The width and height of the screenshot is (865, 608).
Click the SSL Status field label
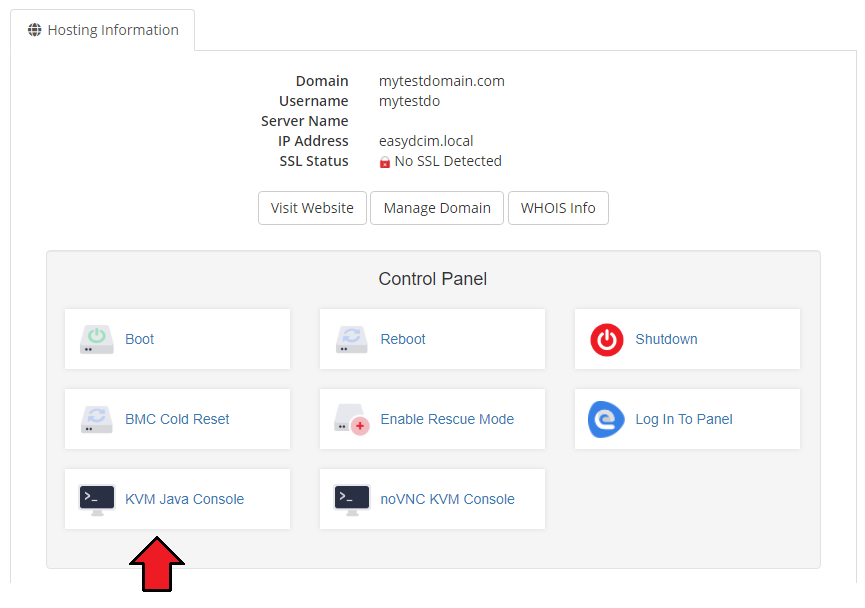pos(314,161)
